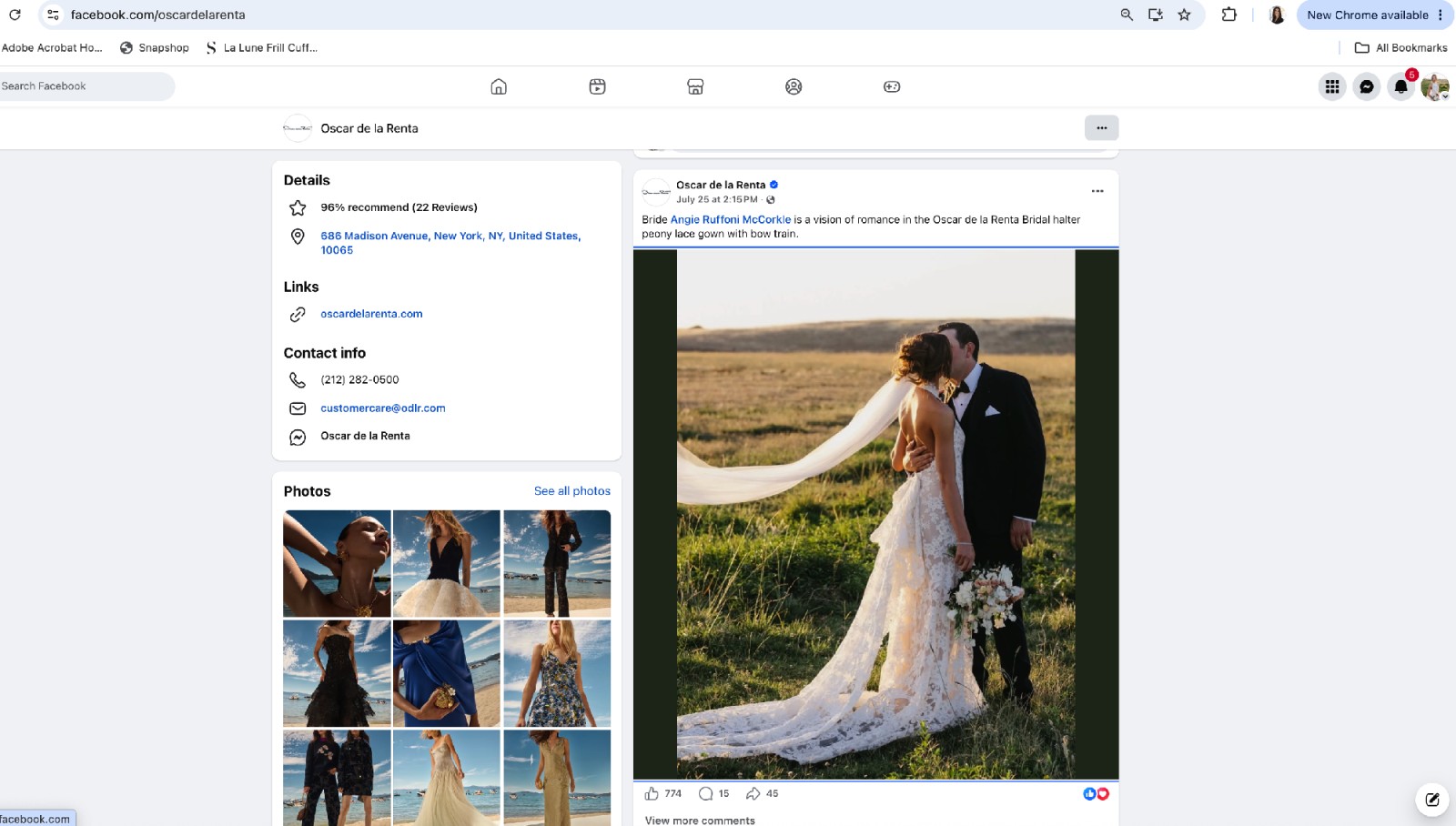Click See all photos
The height and width of the screenshot is (826, 1456).
[572, 491]
